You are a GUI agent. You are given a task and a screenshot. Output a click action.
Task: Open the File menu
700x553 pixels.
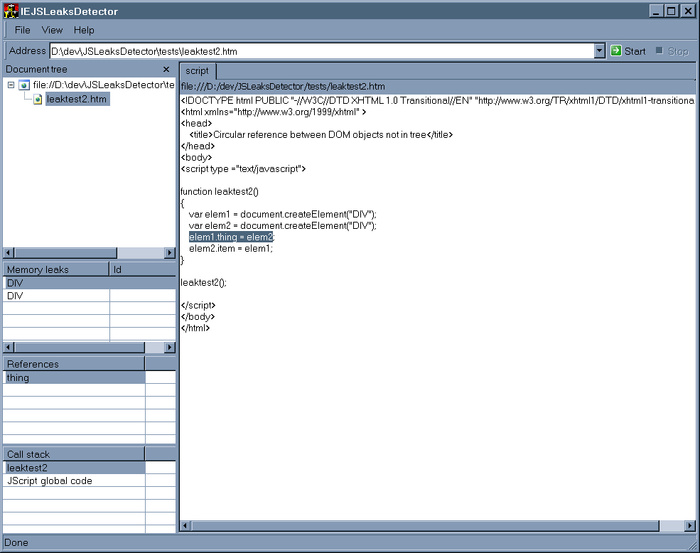pyautogui.click(x=22, y=30)
